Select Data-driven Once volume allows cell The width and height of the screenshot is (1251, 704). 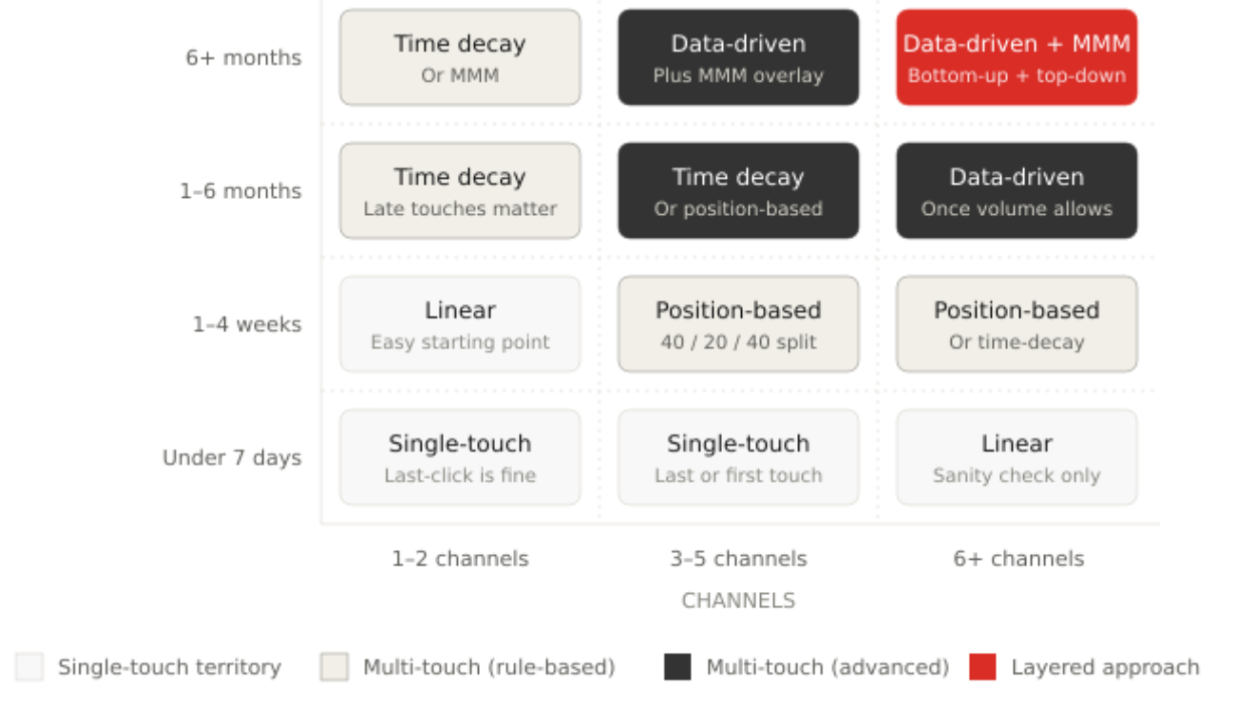pos(1016,190)
